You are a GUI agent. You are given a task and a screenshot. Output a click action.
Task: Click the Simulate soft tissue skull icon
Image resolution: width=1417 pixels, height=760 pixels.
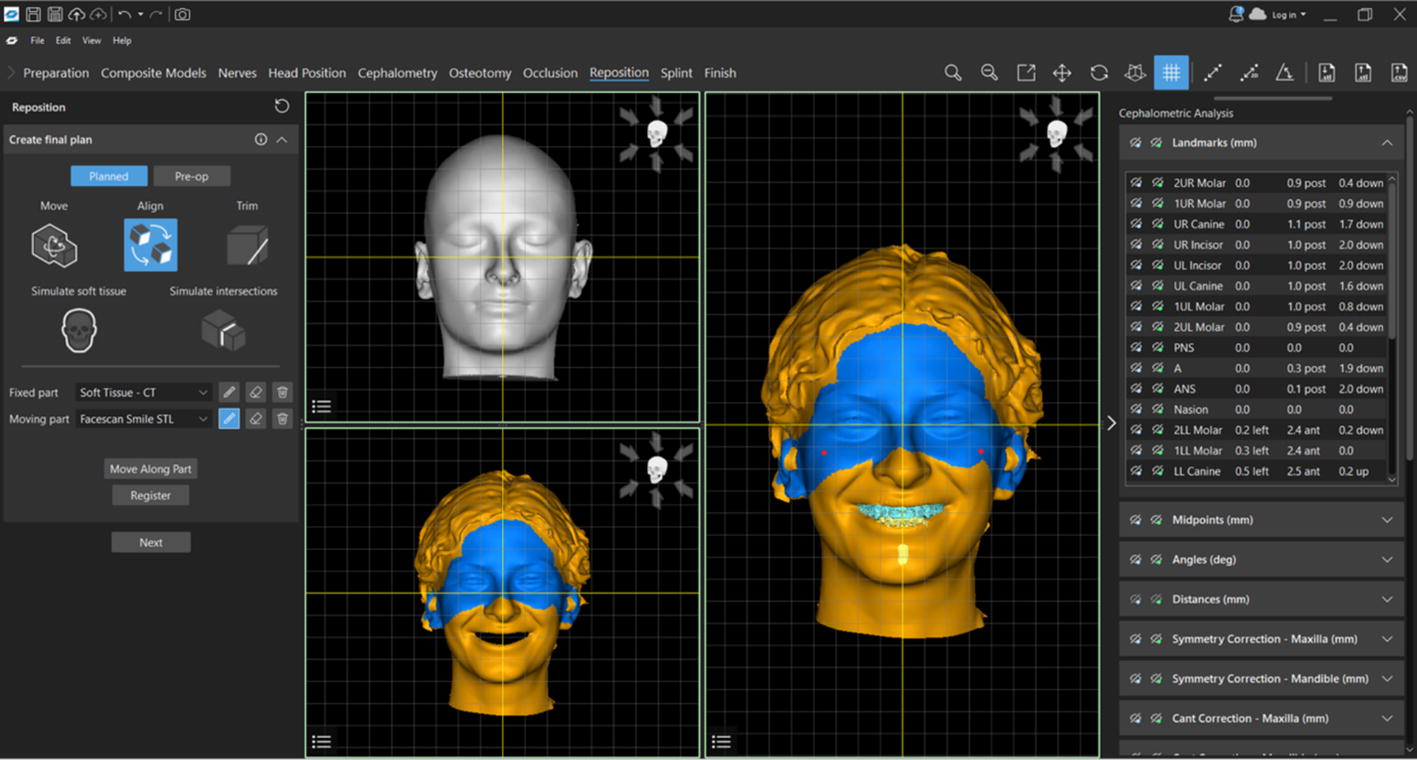tap(79, 330)
